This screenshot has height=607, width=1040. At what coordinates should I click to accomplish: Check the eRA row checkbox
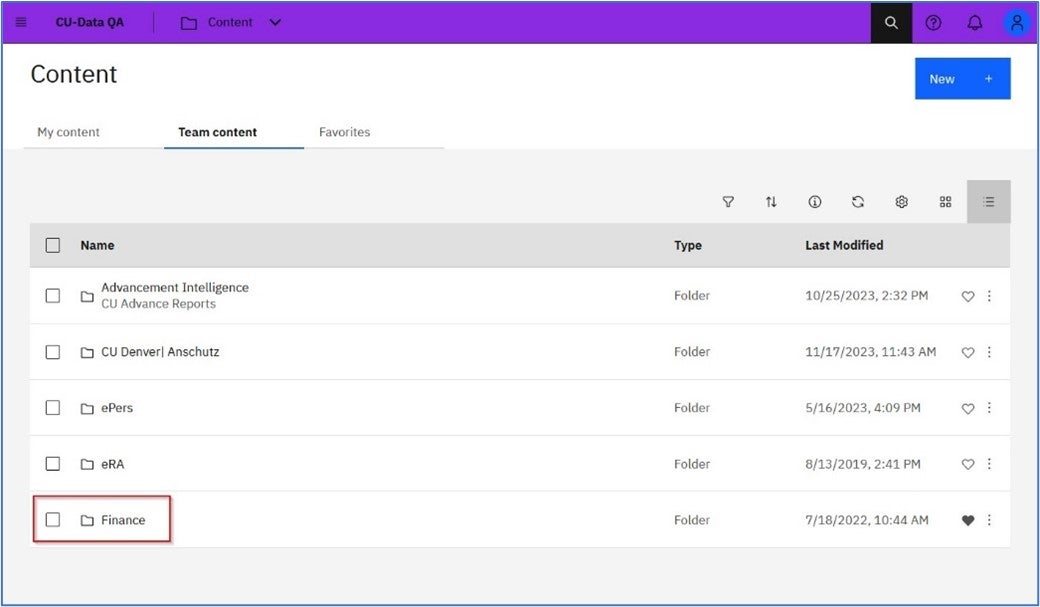click(52, 464)
